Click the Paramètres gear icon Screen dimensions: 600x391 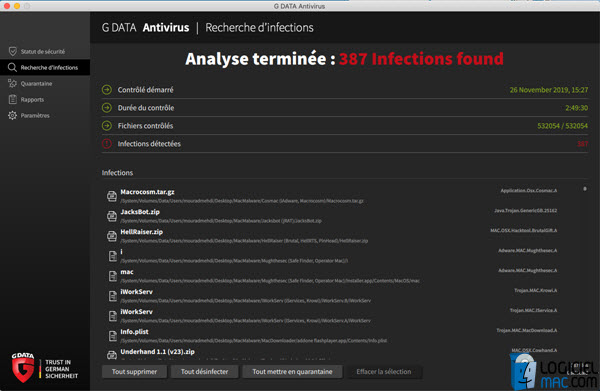[x=13, y=115]
